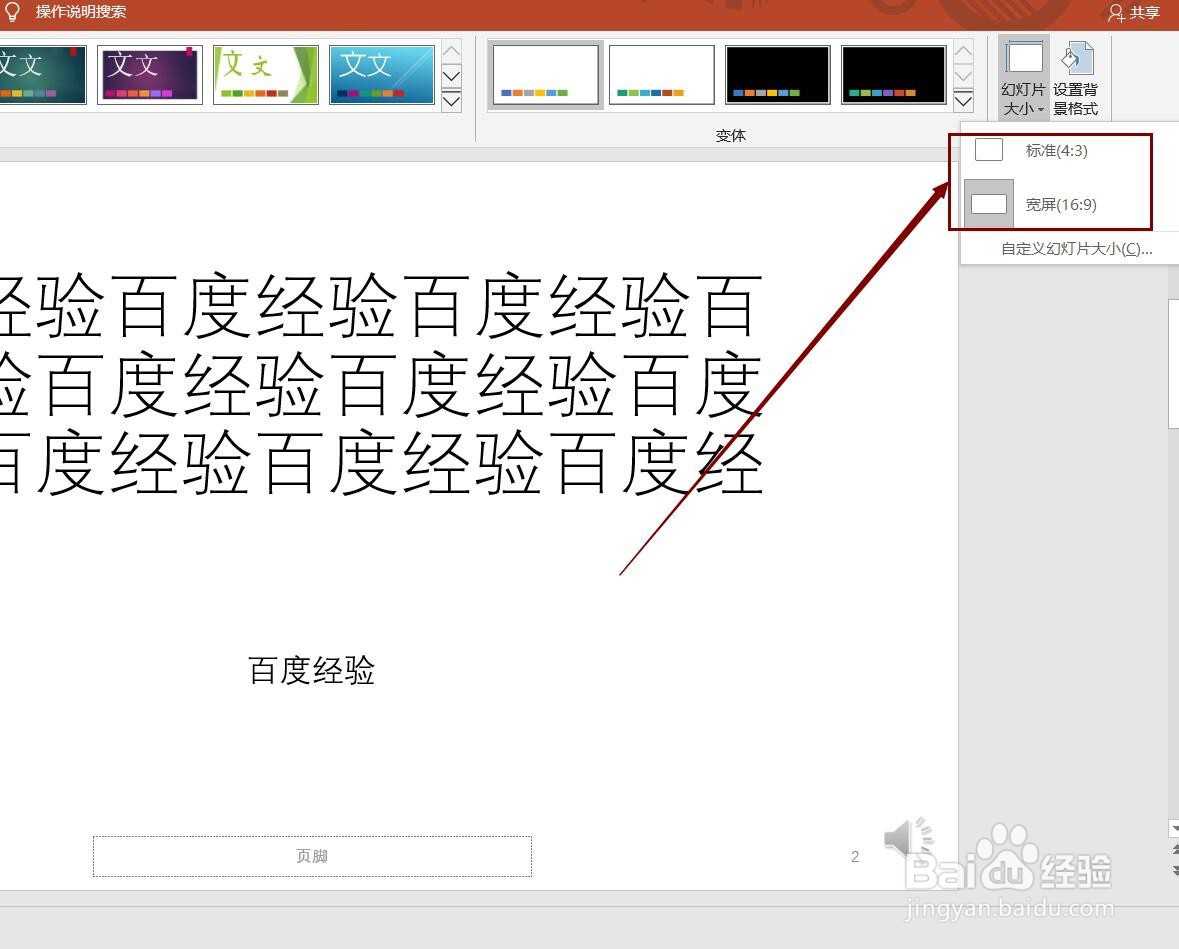This screenshot has width=1179, height=949.
Task: Select the purple 文文 theme thumbnail
Action: coord(149,73)
